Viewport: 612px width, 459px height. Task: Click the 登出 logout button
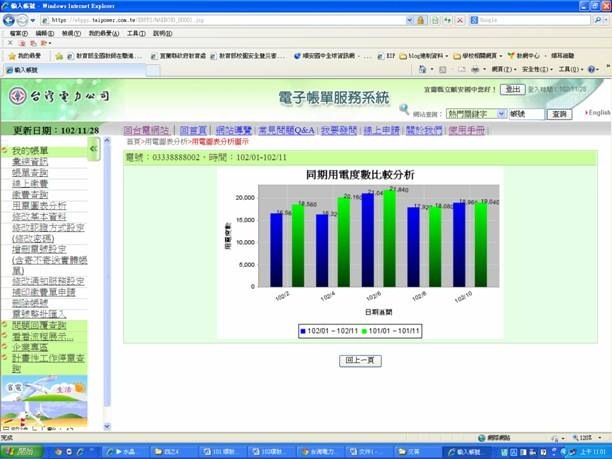tap(512, 89)
